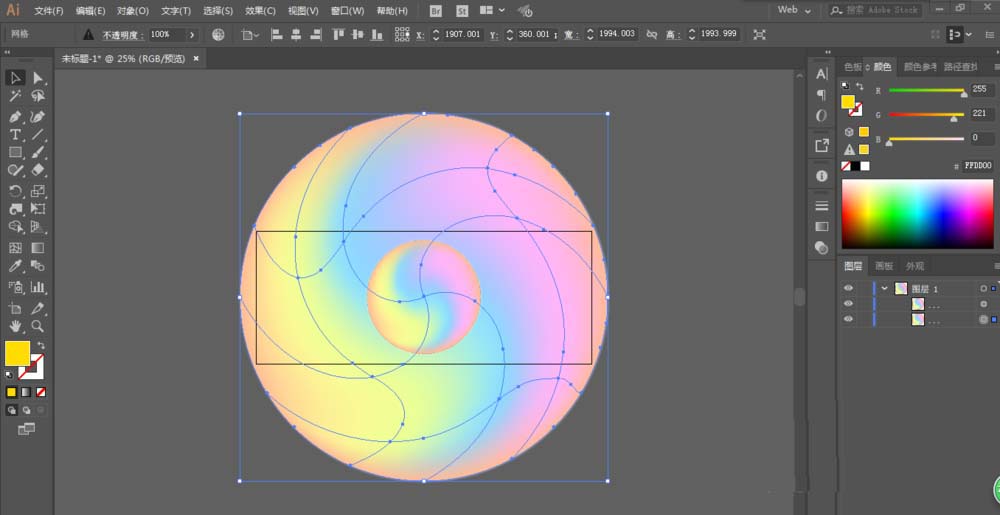Select the Pen tool
Viewport: 1000px width, 515px height.
coord(15,117)
